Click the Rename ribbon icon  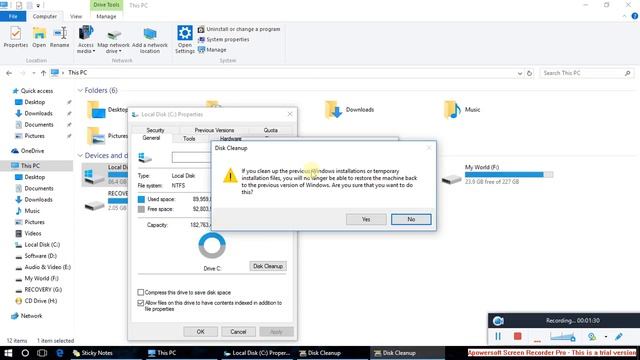60,37
